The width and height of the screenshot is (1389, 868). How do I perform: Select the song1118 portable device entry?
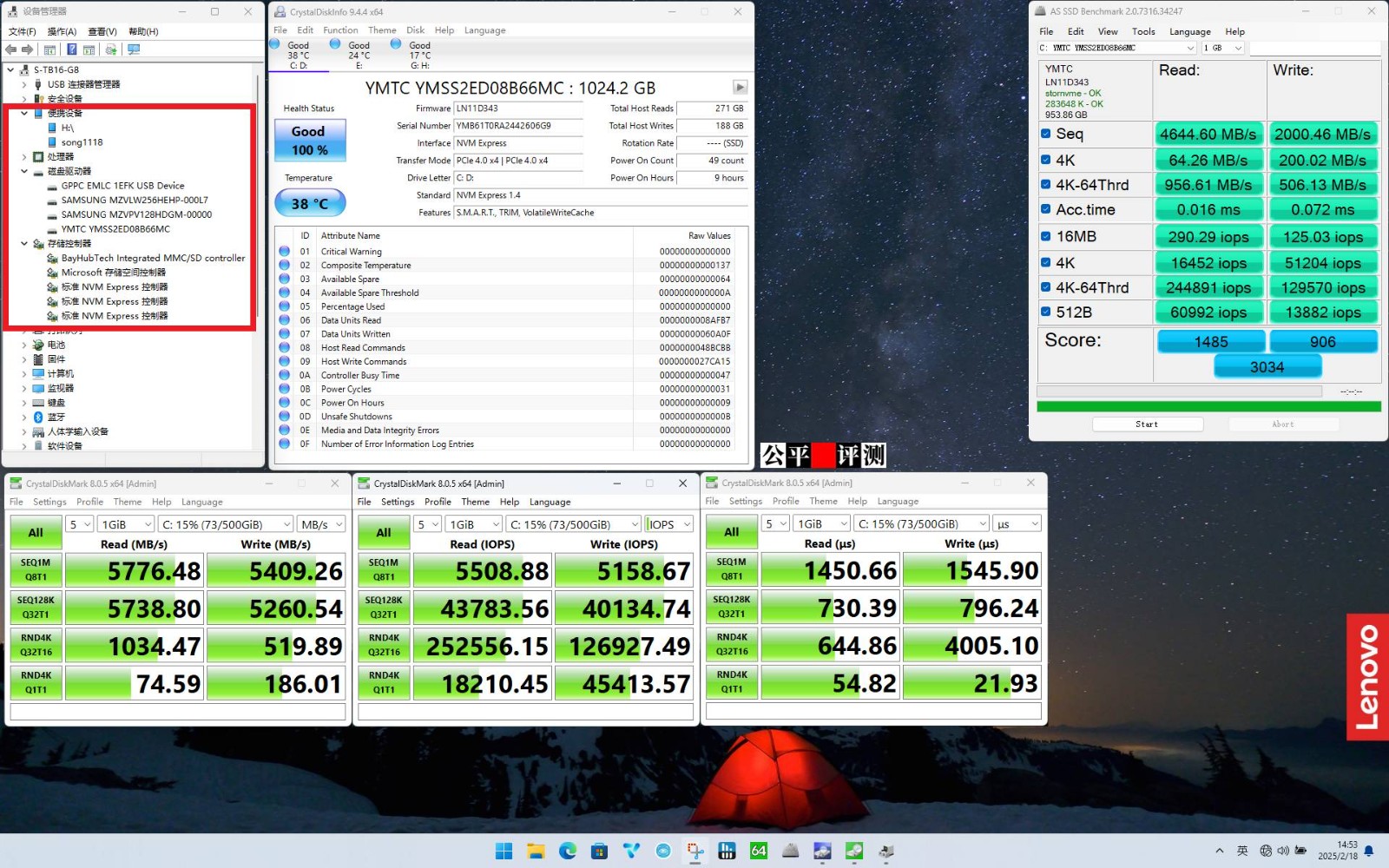(x=82, y=142)
